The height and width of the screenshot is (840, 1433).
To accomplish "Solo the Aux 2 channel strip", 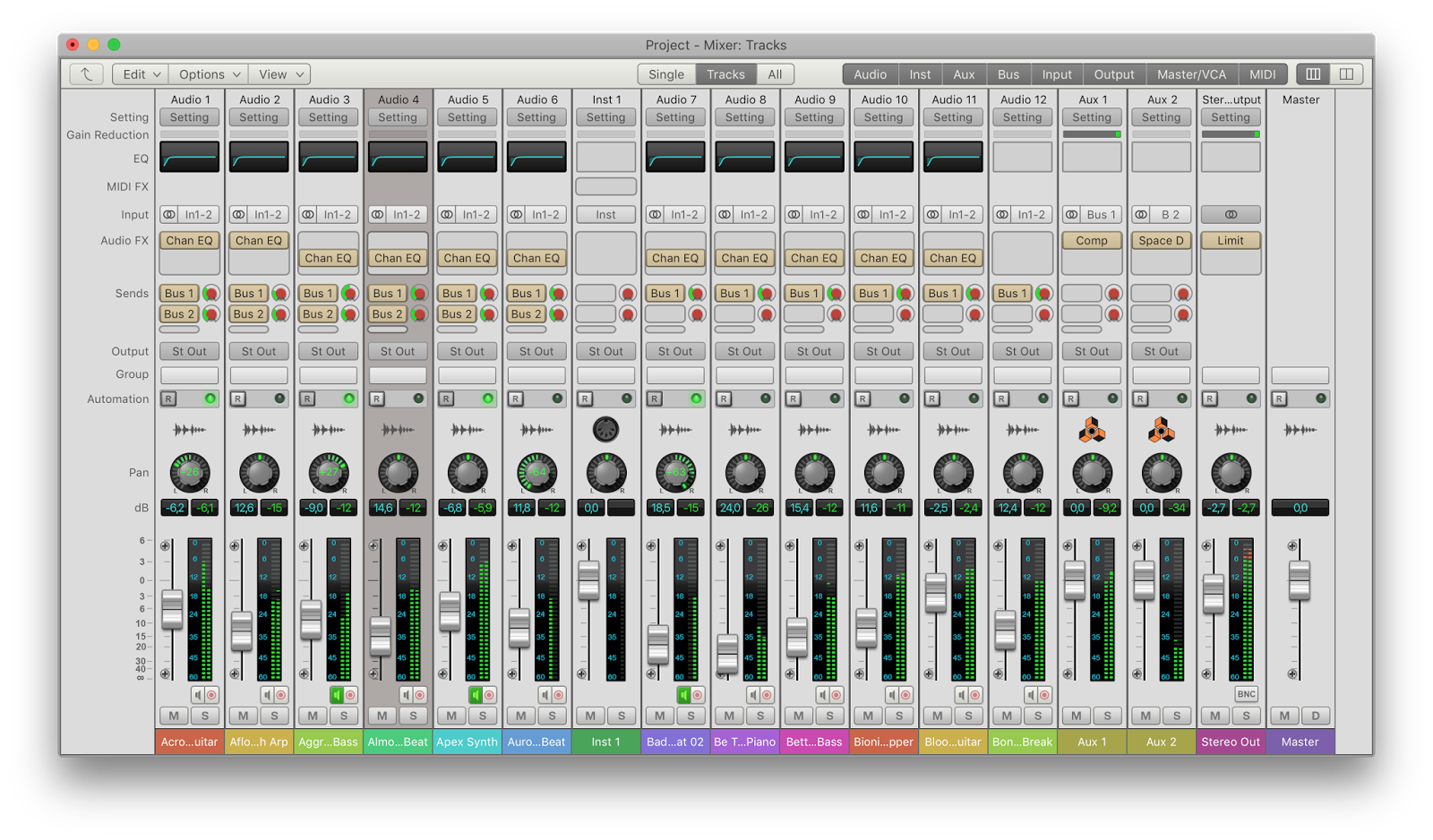I will click(x=1177, y=716).
